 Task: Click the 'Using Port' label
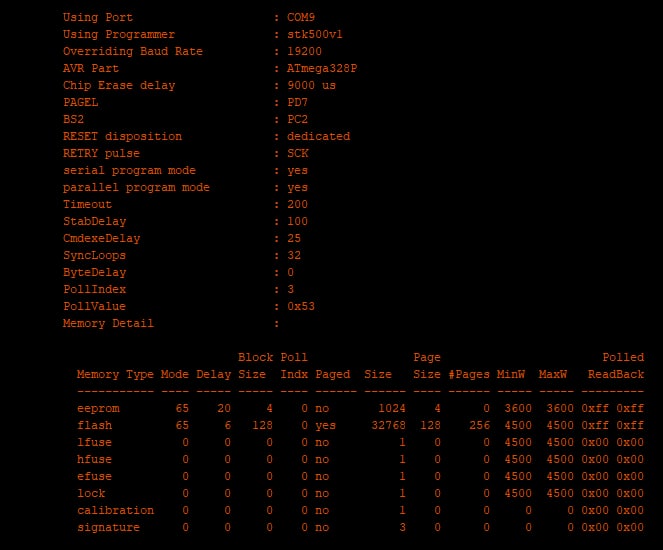98,17
